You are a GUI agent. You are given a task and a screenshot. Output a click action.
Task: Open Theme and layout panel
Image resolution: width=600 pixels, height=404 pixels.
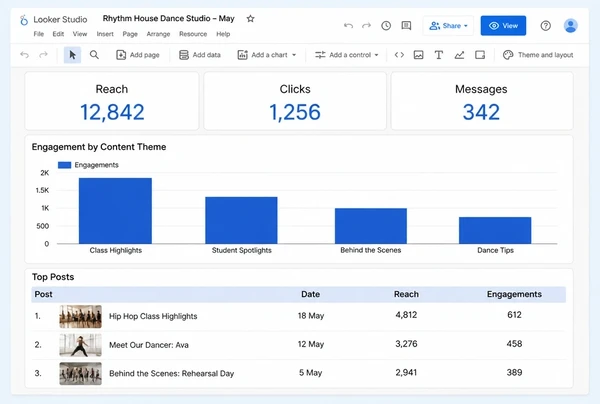point(538,55)
